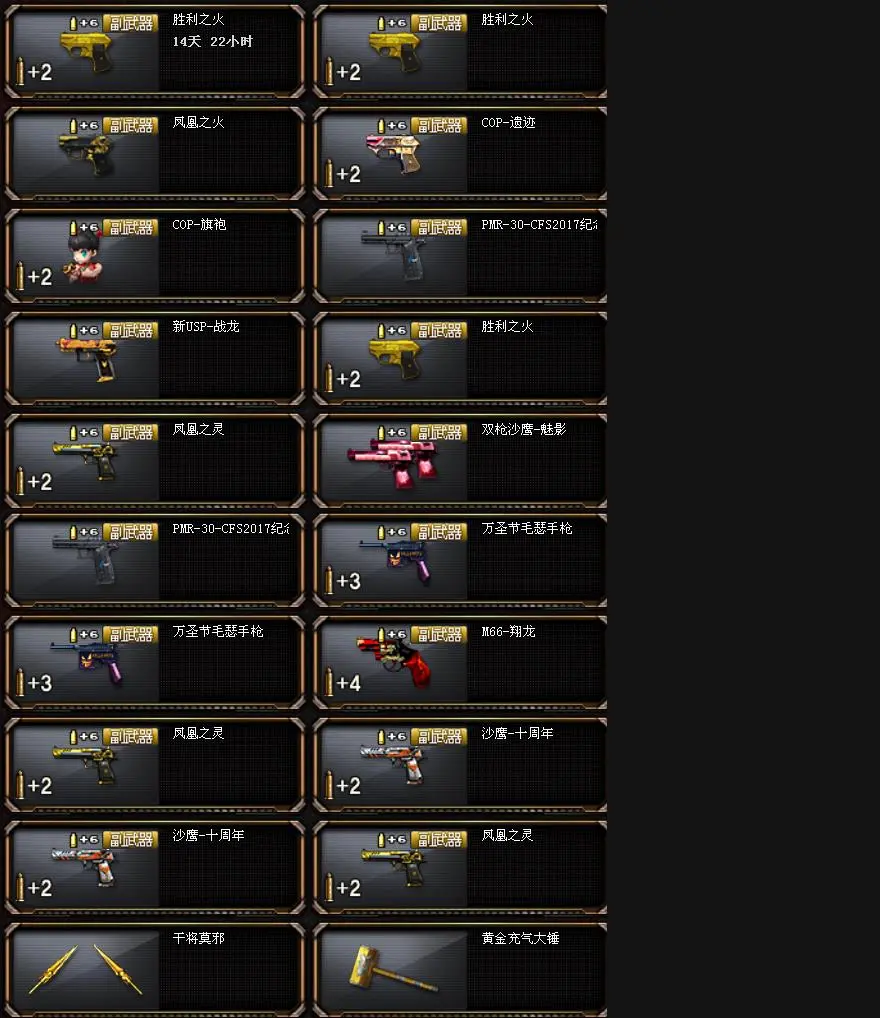Screen dimensions: 880x1018
Task: Click the +3 bullet bonus on left 万圣节毛瑟手枪
Action: click(34, 683)
